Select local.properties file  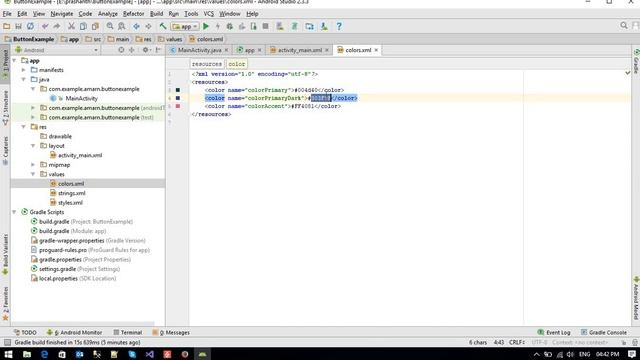pos(58,278)
